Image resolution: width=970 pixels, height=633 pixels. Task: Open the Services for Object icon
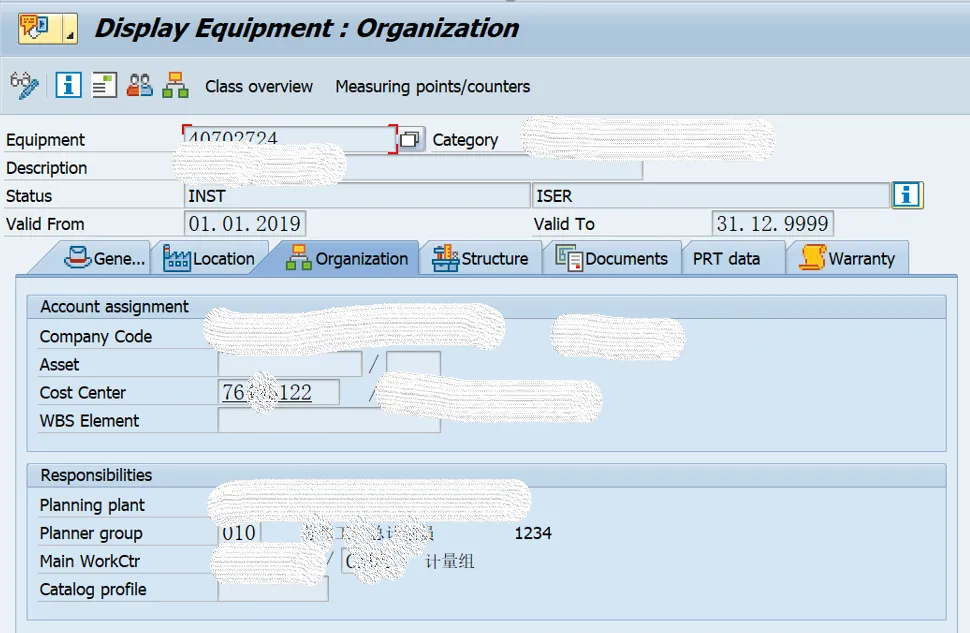[x=40, y=28]
